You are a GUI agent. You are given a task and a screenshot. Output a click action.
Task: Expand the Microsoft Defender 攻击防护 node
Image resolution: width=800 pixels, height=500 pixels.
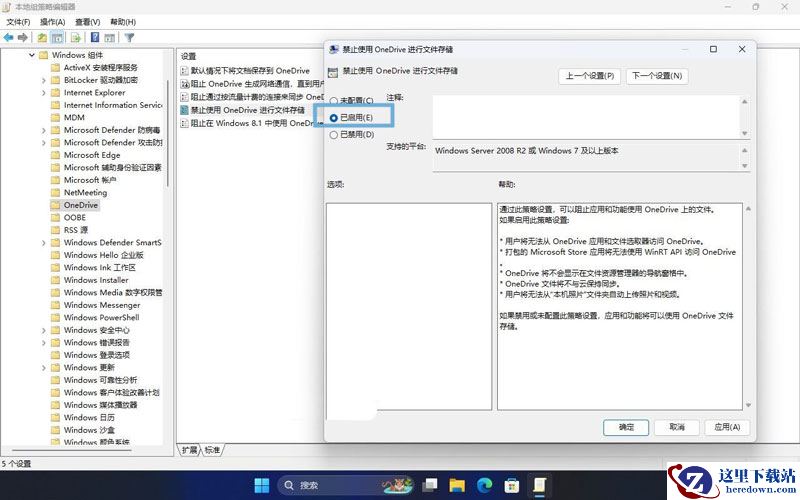[44, 143]
